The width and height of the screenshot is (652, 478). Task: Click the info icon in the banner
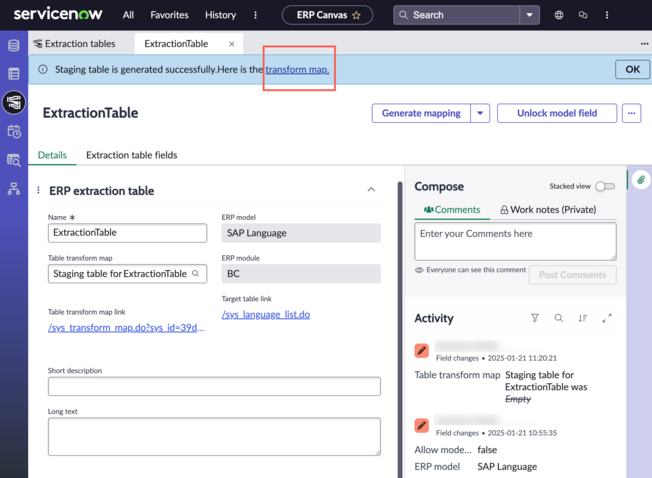click(x=43, y=69)
